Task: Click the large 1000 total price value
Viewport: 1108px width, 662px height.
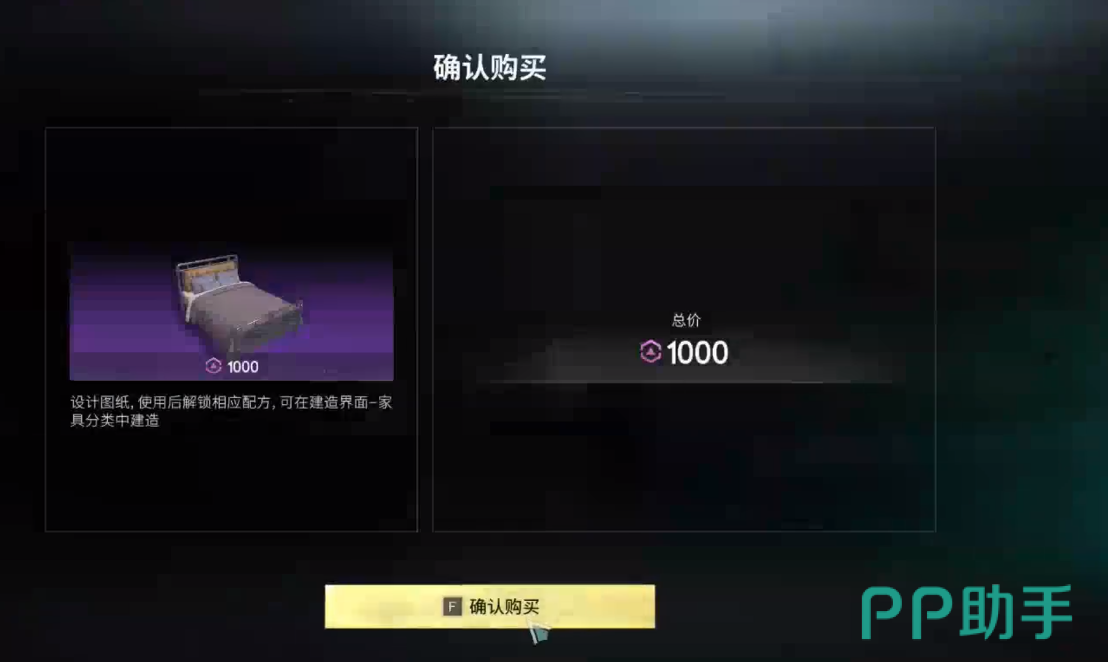Action: pyautogui.click(x=697, y=353)
